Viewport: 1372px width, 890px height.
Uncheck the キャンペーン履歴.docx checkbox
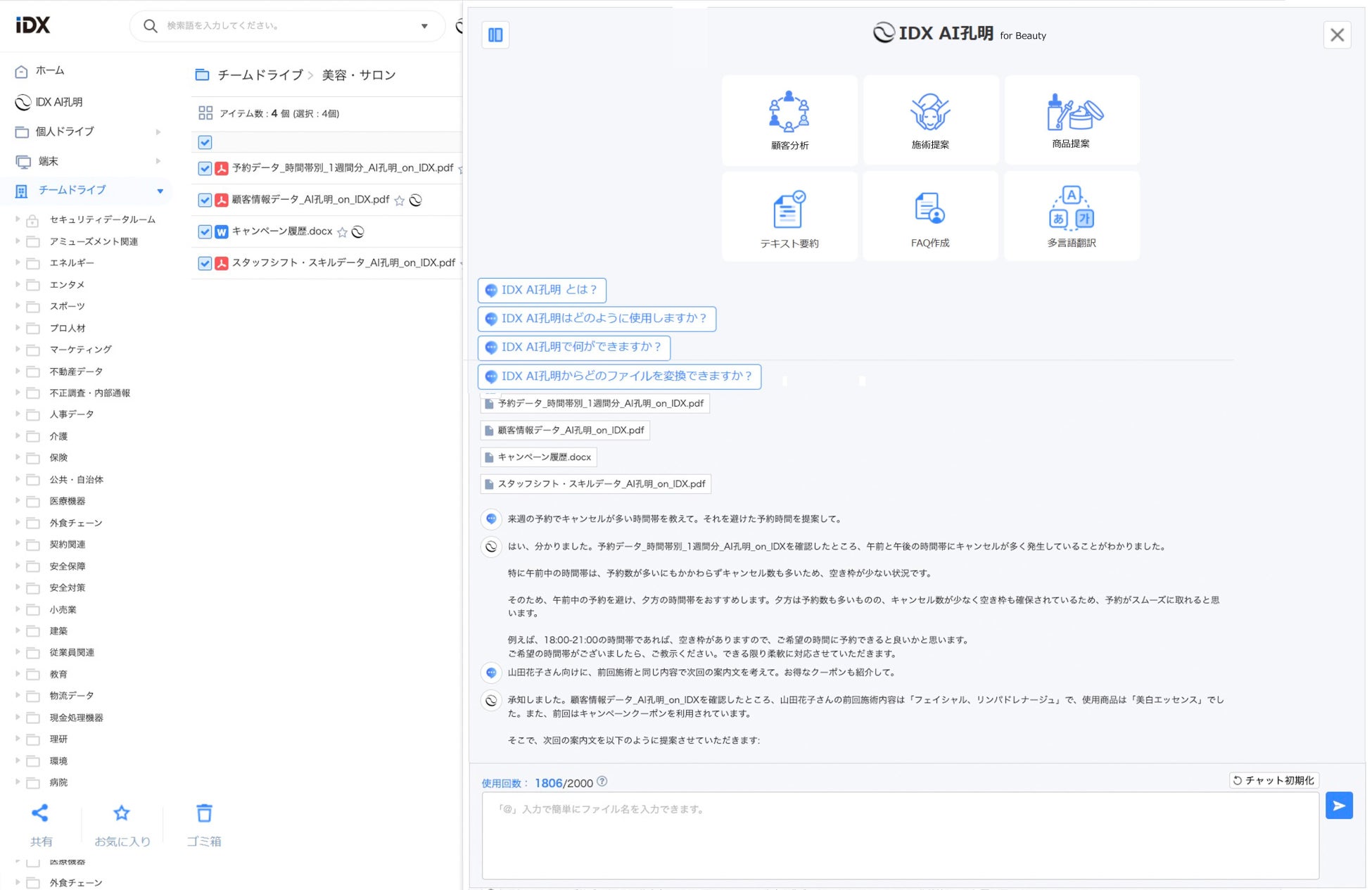[205, 231]
